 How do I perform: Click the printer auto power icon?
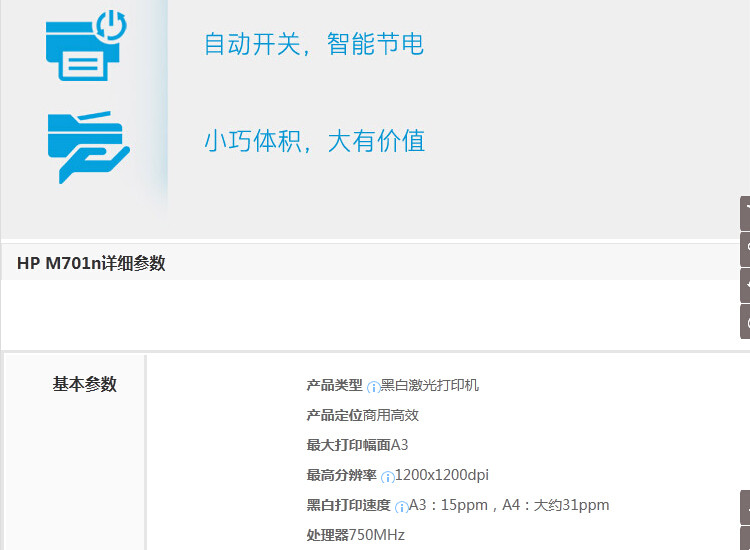(86, 46)
